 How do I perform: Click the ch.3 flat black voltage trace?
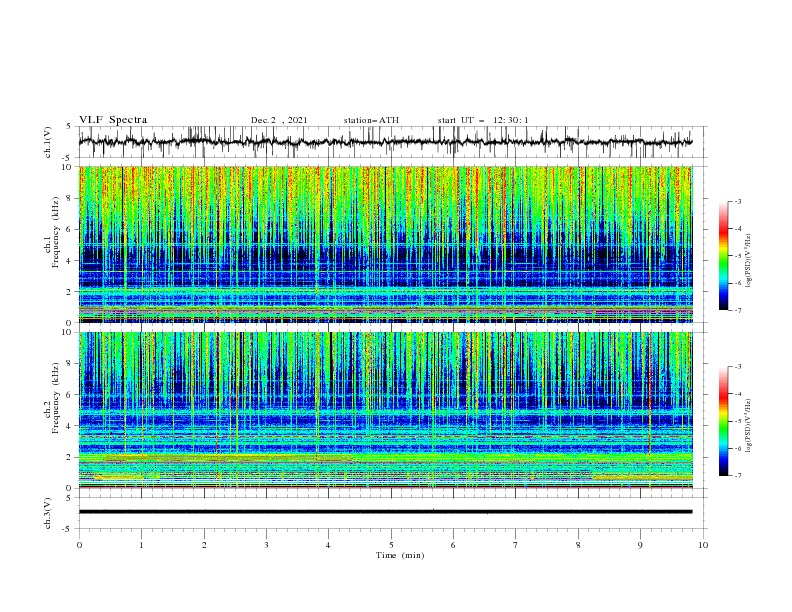click(x=385, y=512)
